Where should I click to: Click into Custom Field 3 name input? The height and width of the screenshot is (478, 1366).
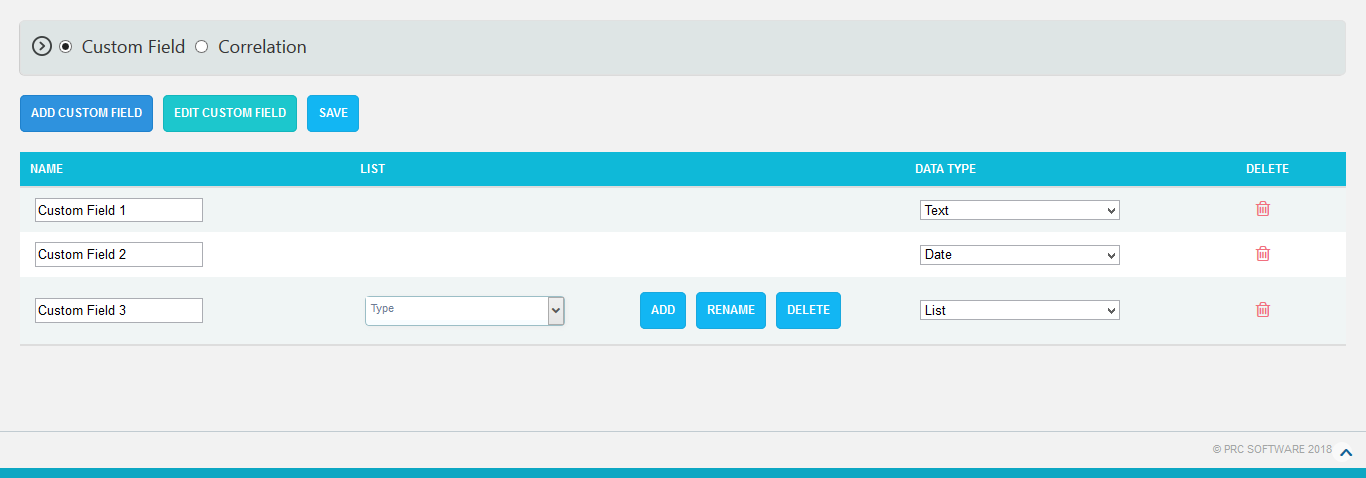click(118, 311)
